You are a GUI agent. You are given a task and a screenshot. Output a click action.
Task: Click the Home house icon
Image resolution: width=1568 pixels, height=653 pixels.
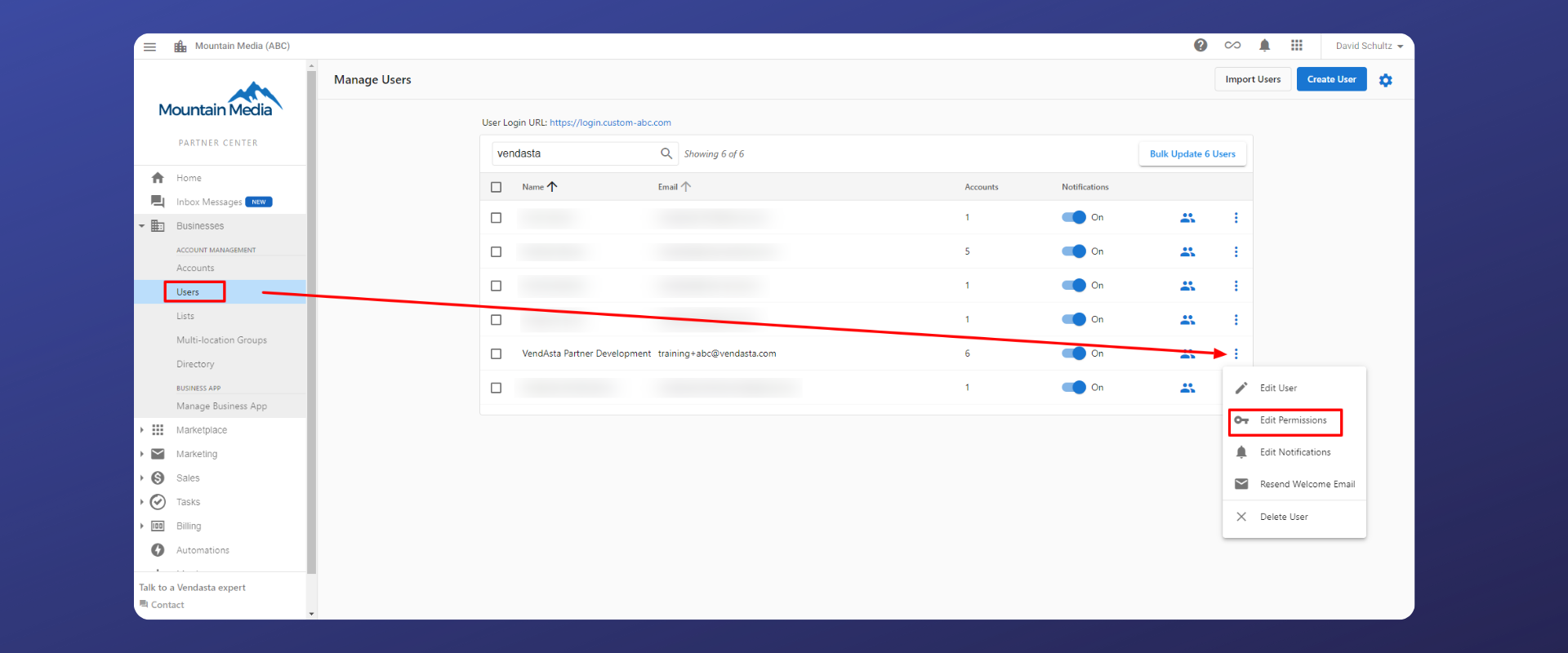pos(158,178)
